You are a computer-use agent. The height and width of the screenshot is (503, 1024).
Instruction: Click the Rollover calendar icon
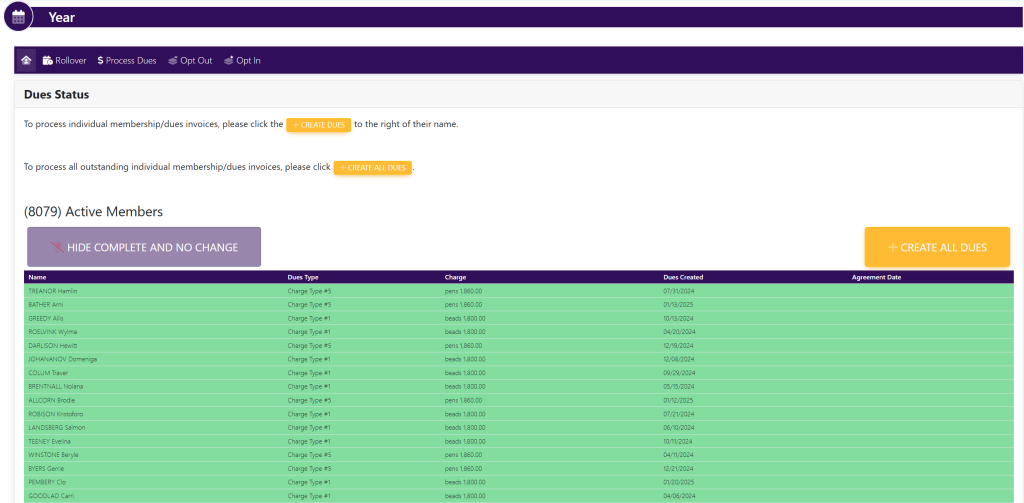(x=48, y=61)
